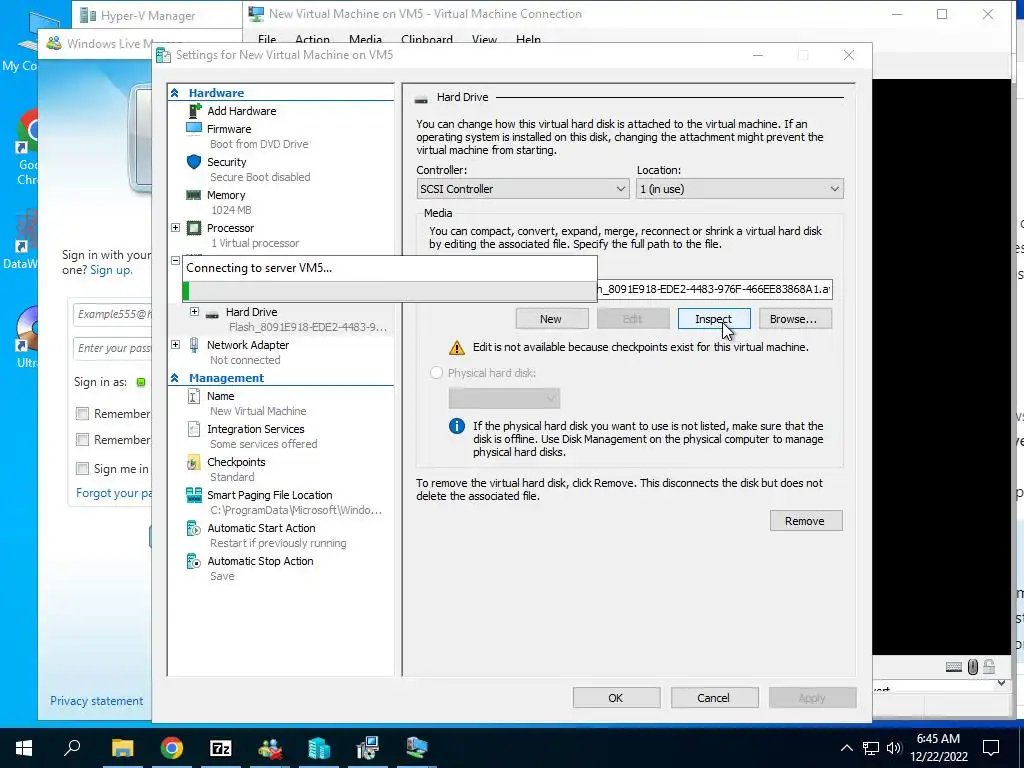Open the notification center icon
The width and height of the screenshot is (1024, 768).
tap(991, 748)
